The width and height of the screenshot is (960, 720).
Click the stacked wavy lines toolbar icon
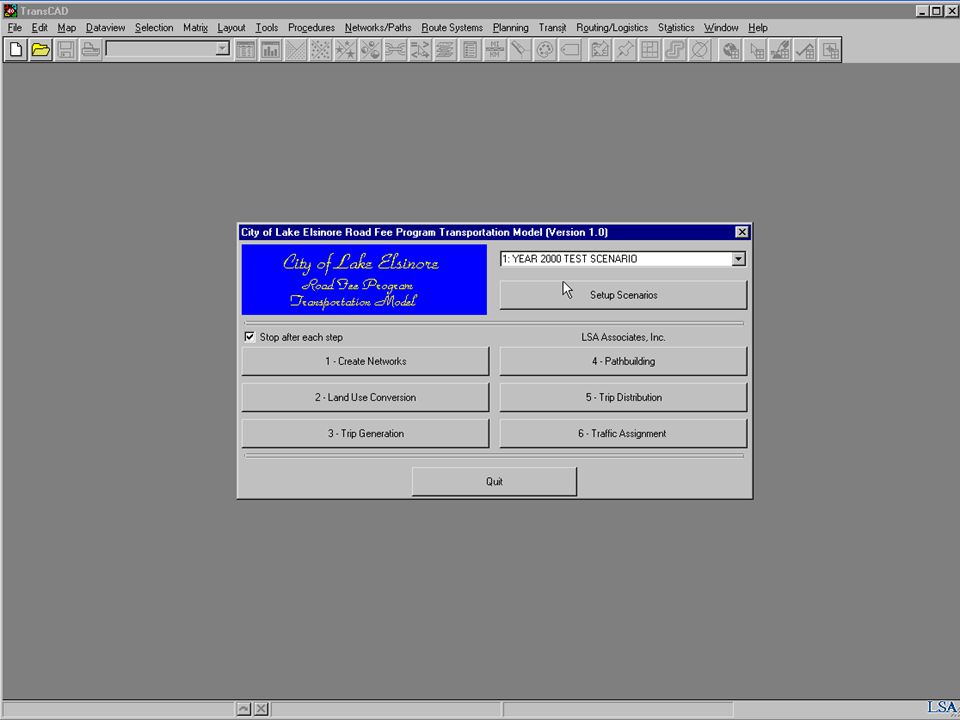coord(445,50)
